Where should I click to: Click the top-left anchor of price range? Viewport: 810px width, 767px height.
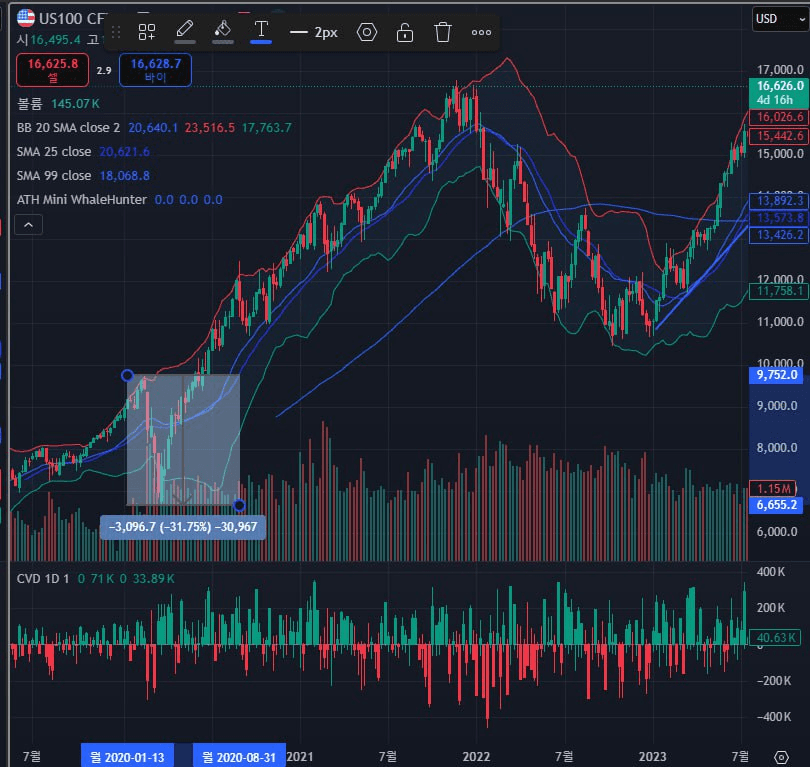tap(127, 375)
